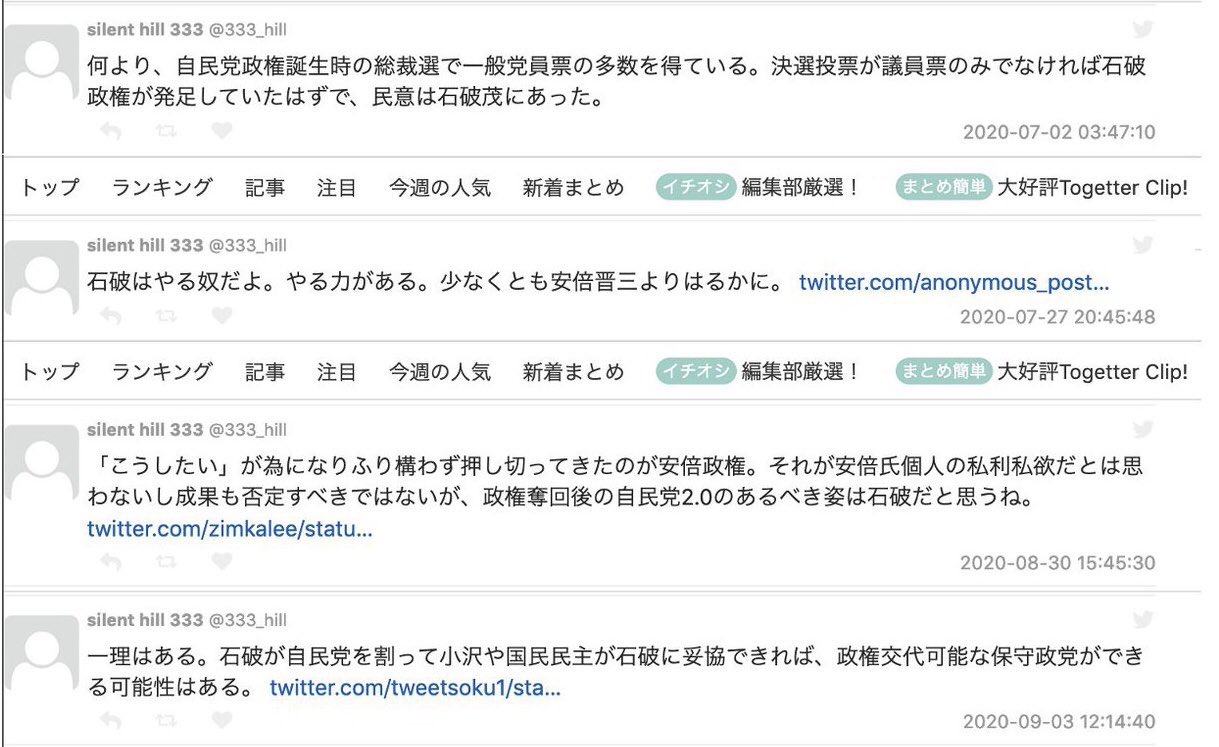
Task: Click 大好評Togetter Clip! in the lower navigation bar
Action: [x=1092, y=372]
